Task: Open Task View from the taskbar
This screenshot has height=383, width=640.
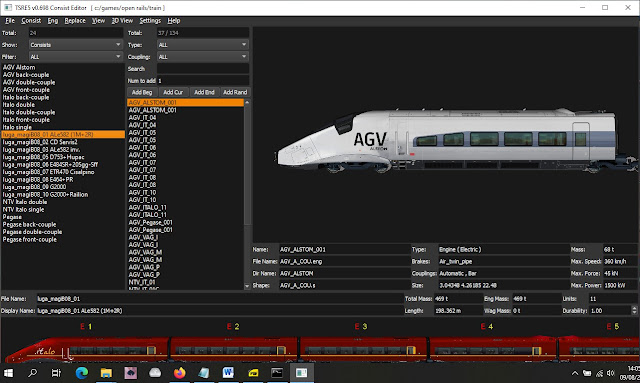Action: [x=56, y=372]
